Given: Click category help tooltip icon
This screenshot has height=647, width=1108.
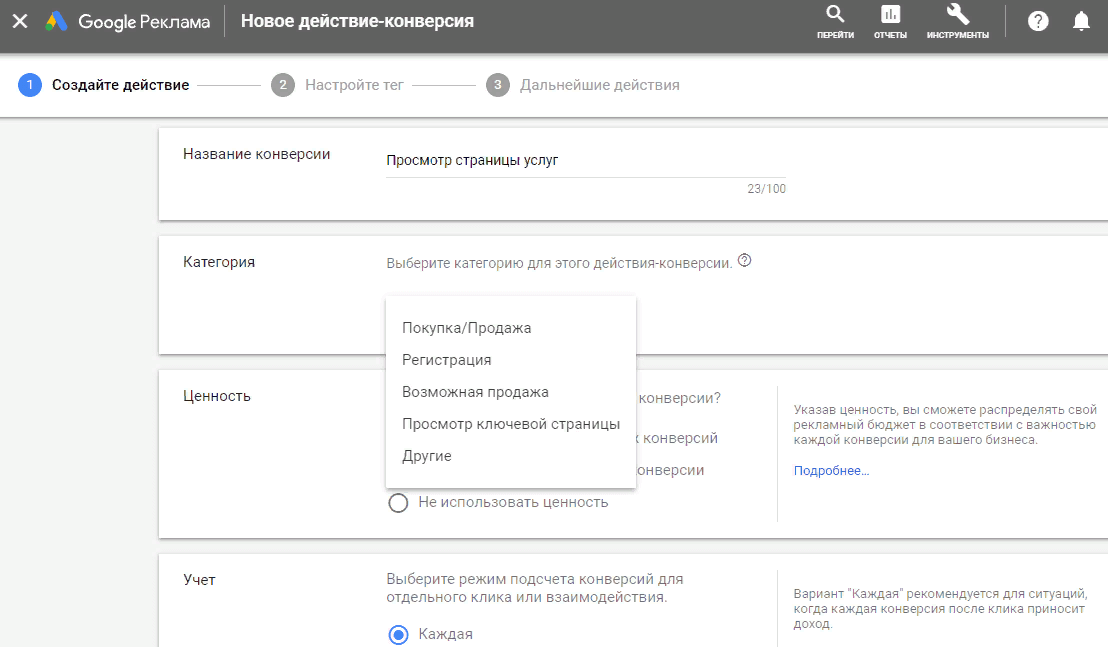Looking at the screenshot, I should (744, 262).
